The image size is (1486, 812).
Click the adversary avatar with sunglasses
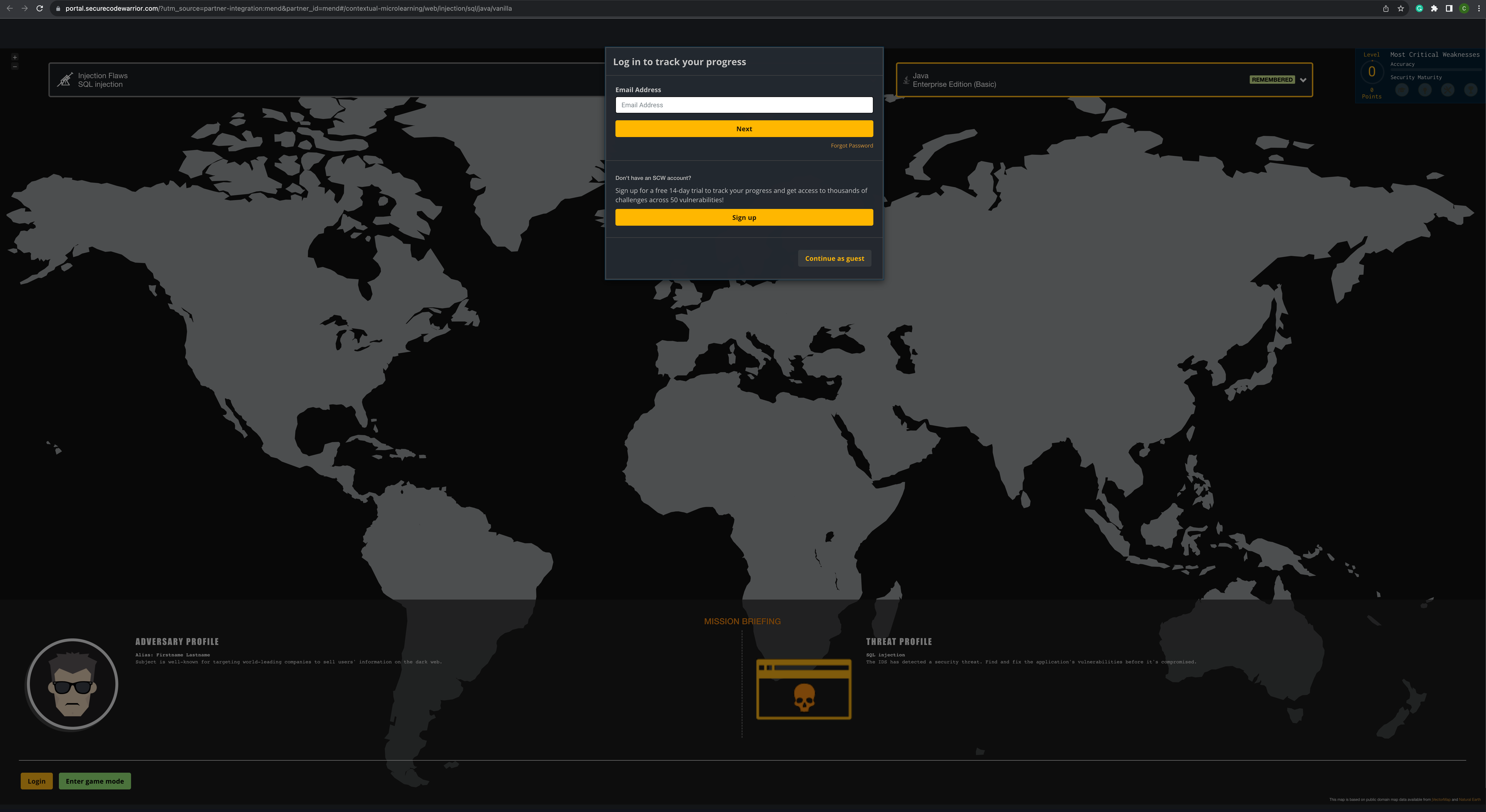coord(72,684)
